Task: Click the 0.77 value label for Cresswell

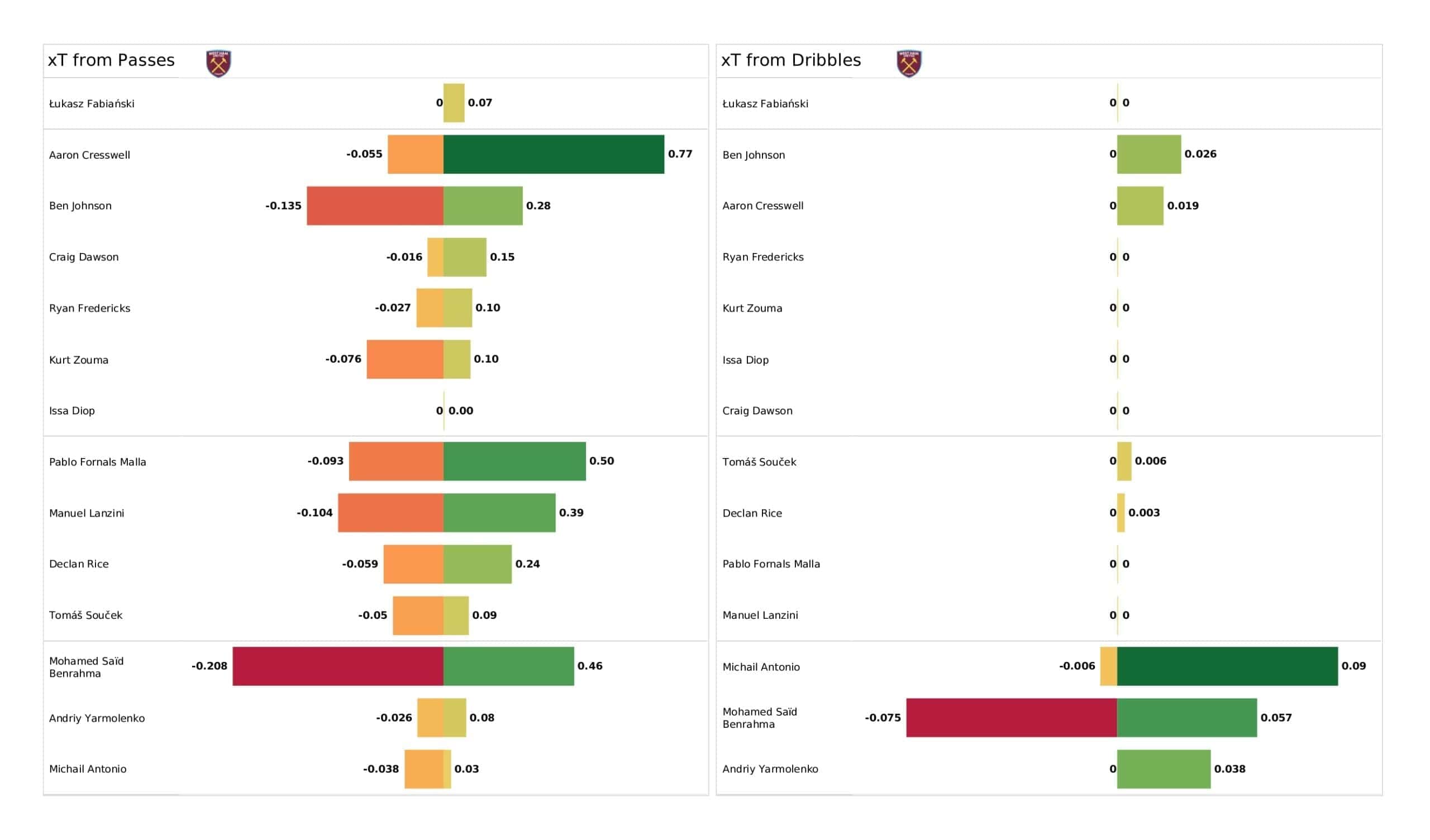Action: (x=680, y=154)
